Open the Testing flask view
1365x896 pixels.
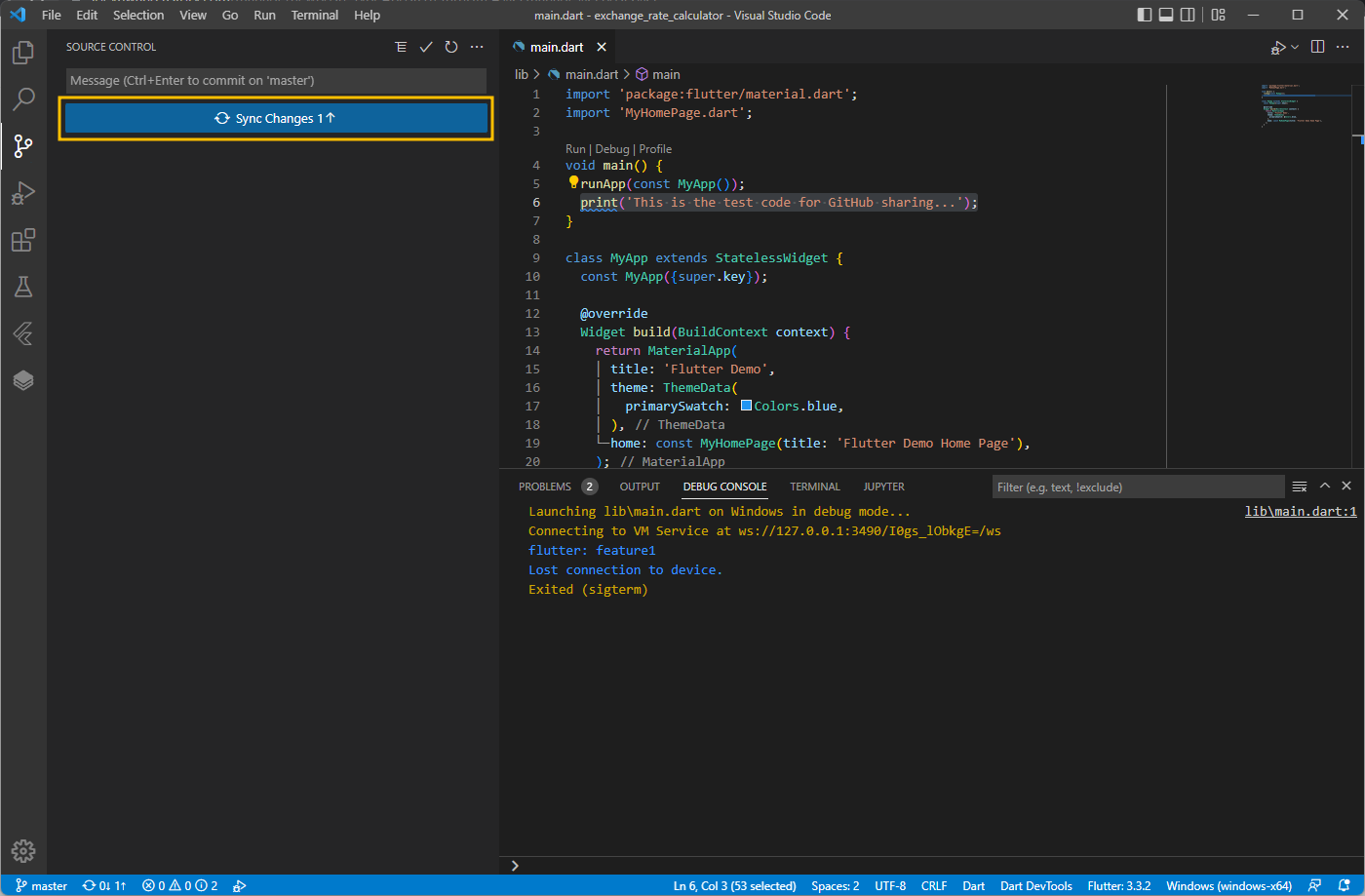23,287
